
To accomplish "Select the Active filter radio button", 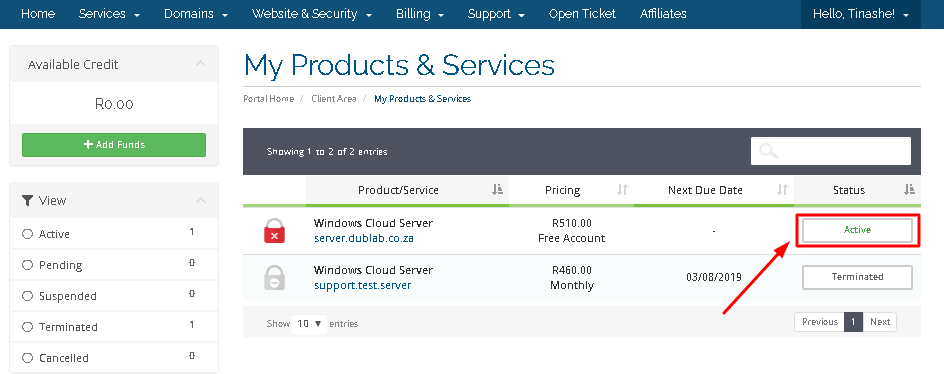I will 27,234.
